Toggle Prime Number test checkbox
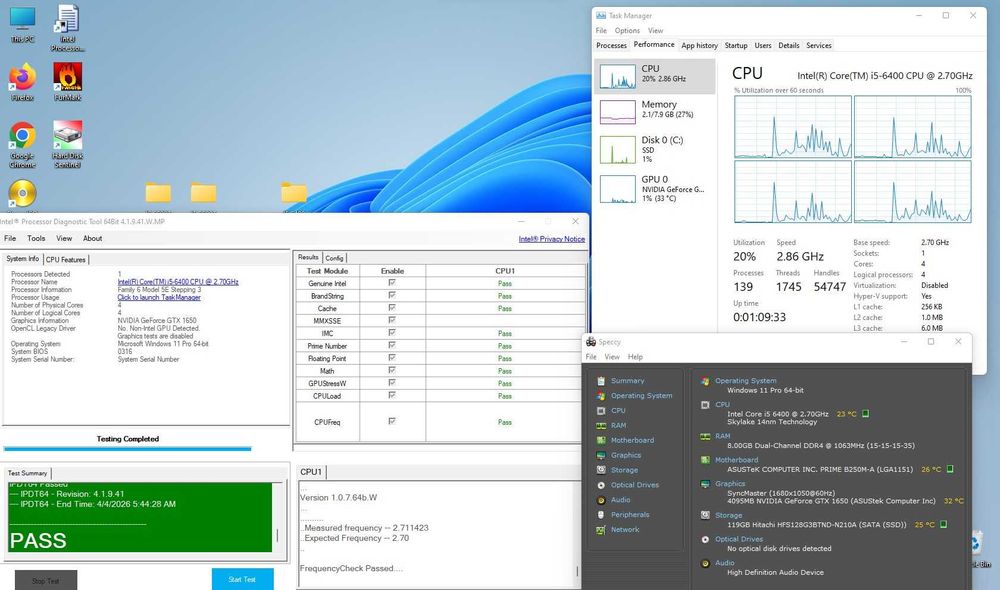This screenshot has width=1000, height=590. pos(392,345)
